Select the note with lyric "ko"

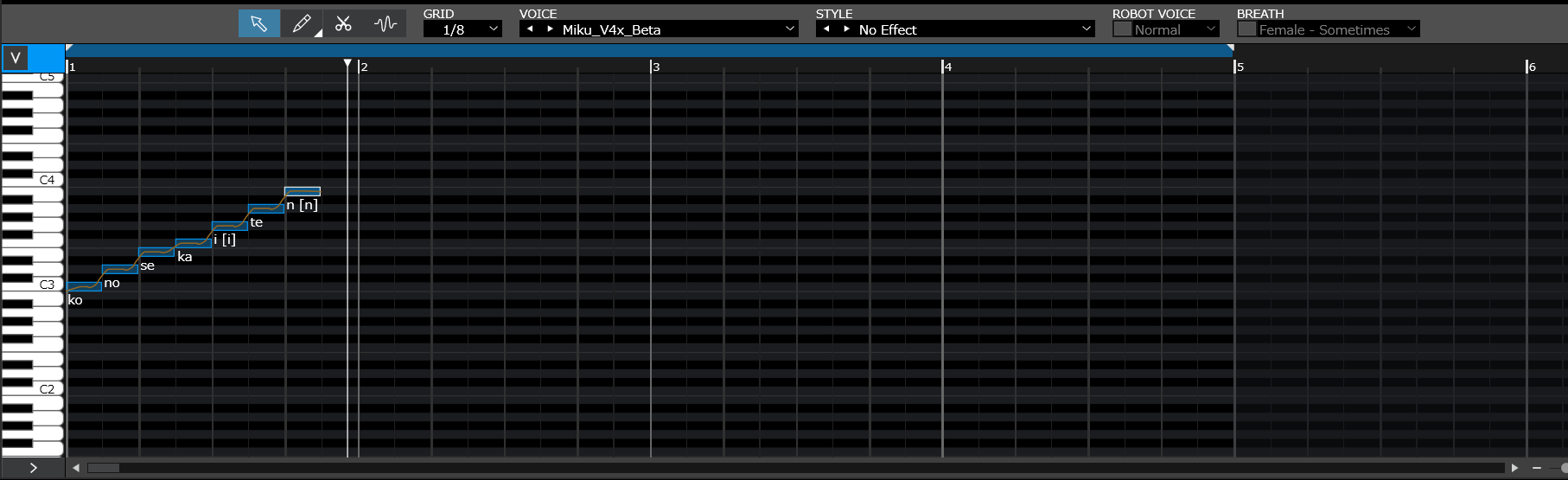(x=84, y=286)
